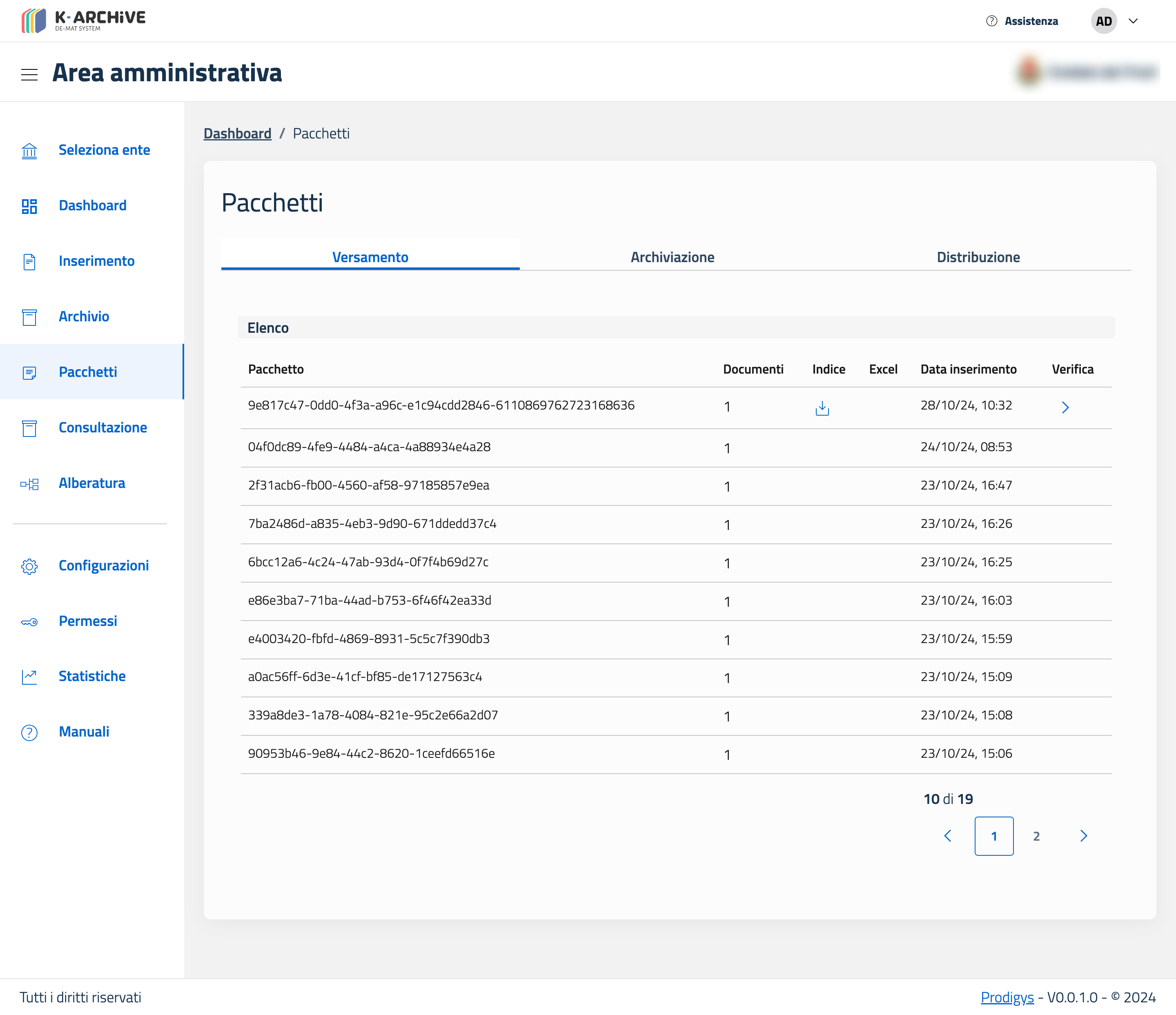Open Seleziona ente bank icon
This screenshot has height=1015, width=1176.
(x=29, y=151)
